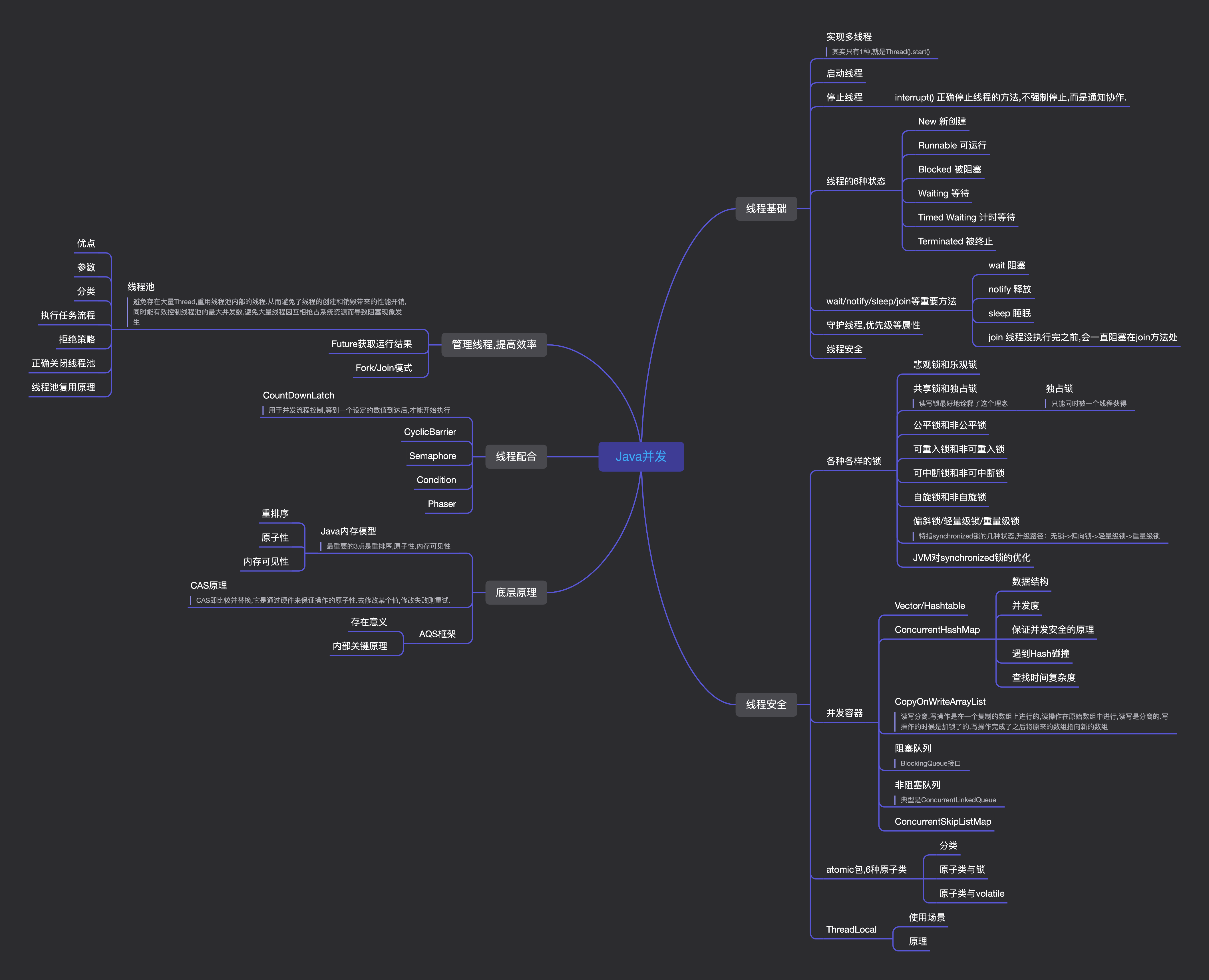1209x980 pixels.
Task: Click the 管理线程,提高效率 node
Action: coord(493,344)
